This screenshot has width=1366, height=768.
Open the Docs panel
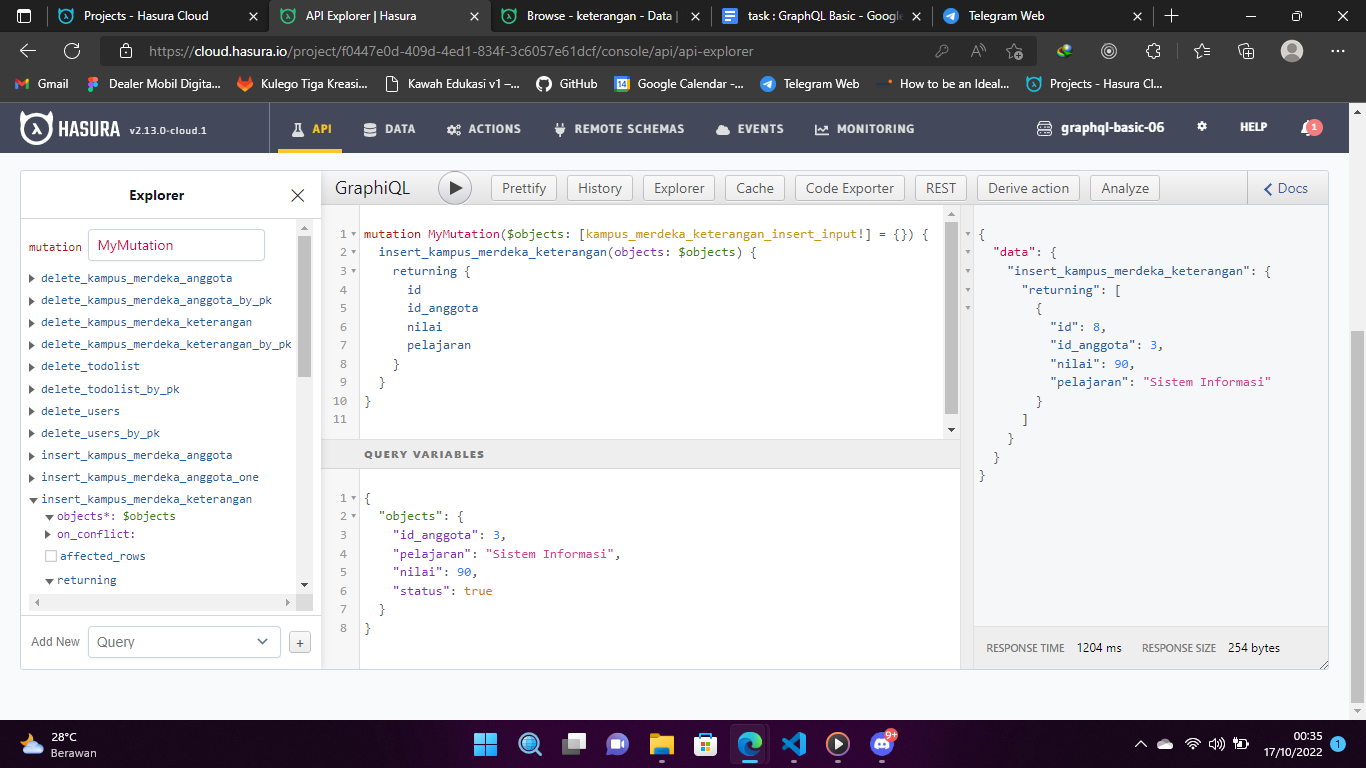[1286, 188]
